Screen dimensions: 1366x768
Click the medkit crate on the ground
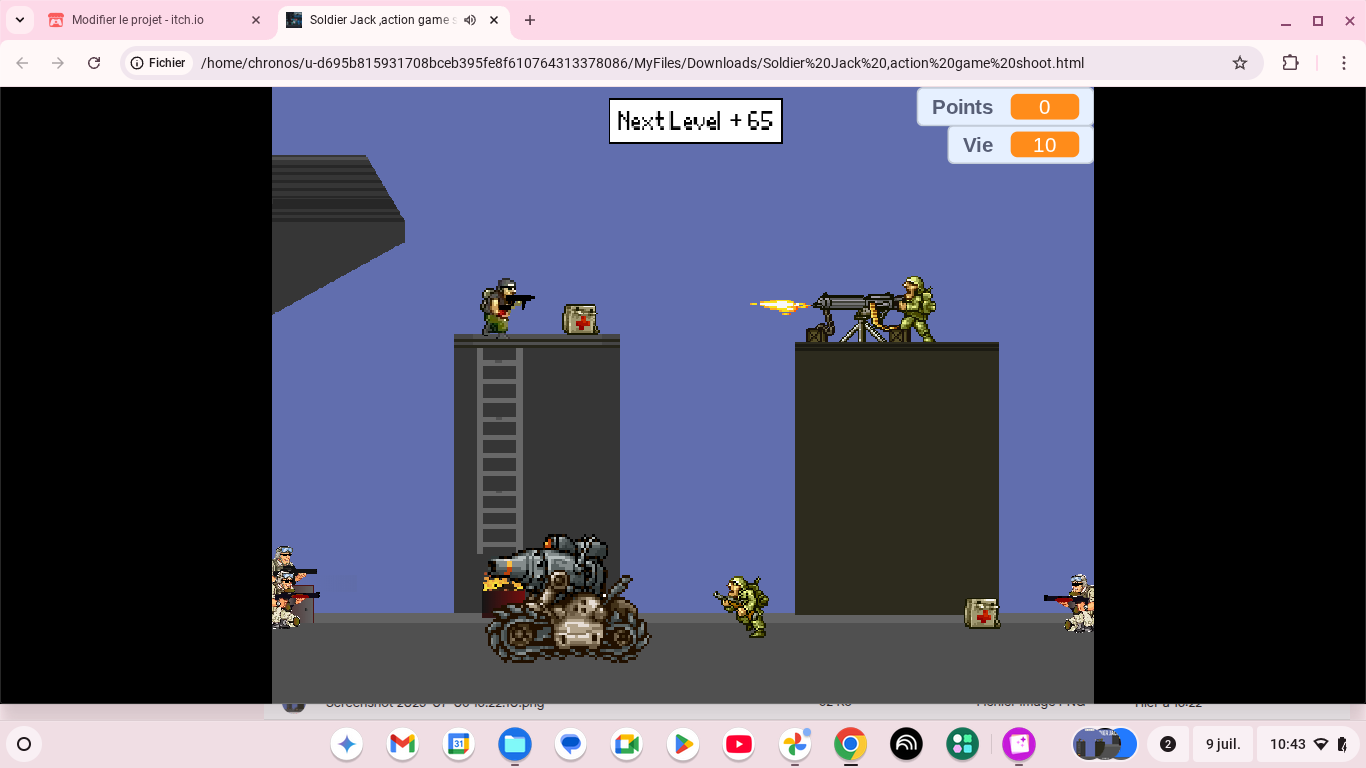[982, 613]
